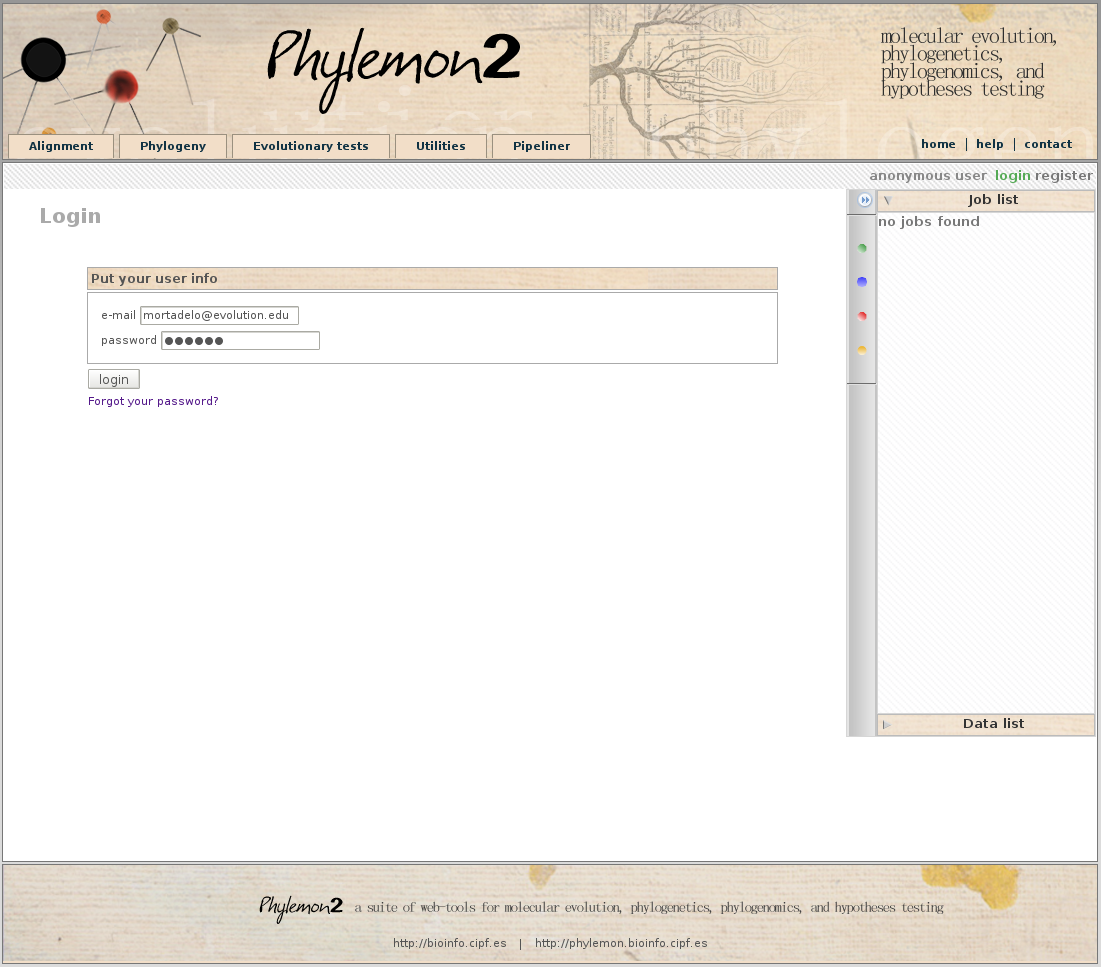Focus the e-mail input field
The image size is (1101, 967).
point(219,315)
